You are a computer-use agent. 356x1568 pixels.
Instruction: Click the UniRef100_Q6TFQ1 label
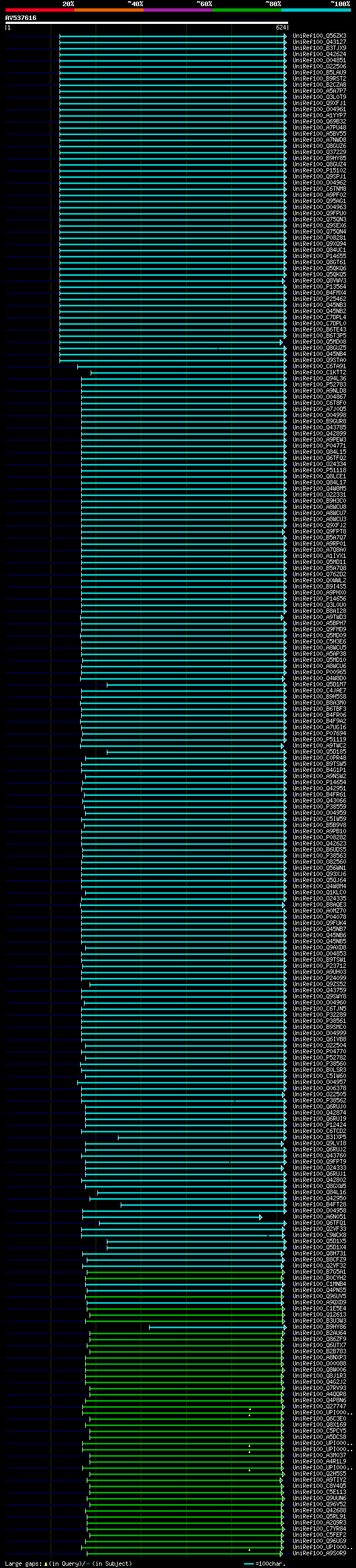pyautogui.click(x=319, y=1223)
